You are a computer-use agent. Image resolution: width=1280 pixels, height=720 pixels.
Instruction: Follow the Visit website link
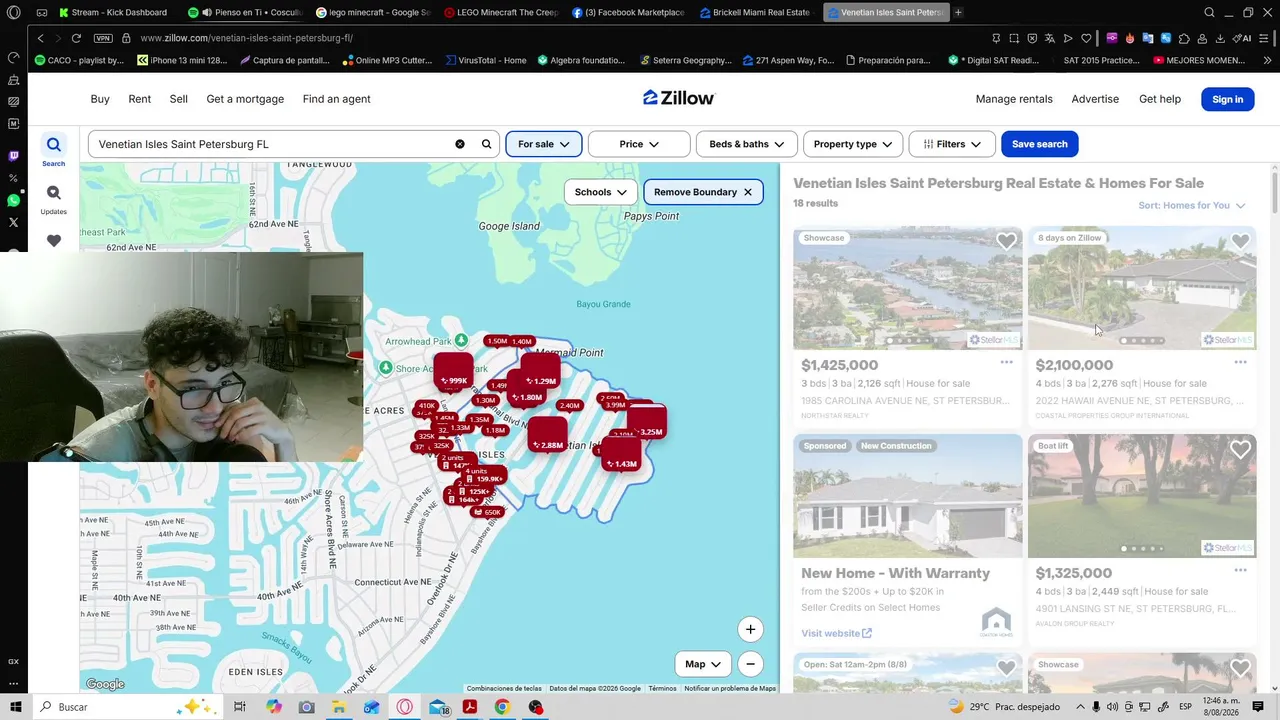click(x=836, y=633)
